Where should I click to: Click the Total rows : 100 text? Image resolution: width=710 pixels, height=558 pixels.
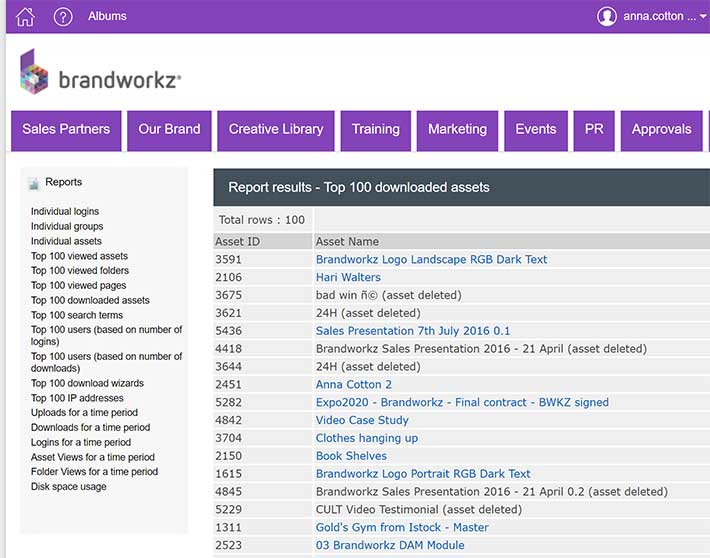[262, 220]
